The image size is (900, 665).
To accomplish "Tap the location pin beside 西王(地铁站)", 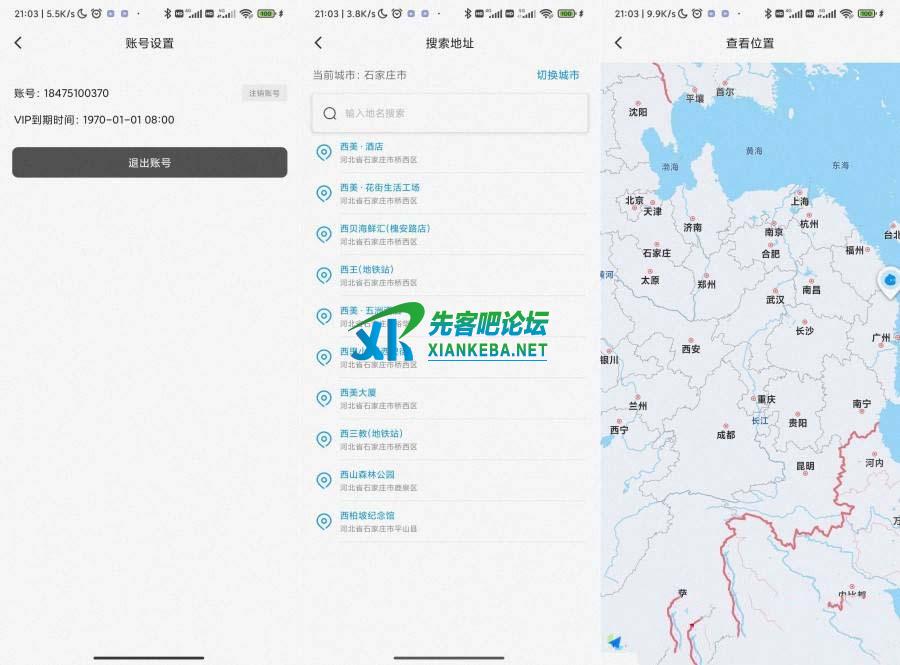I will tap(323, 275).
